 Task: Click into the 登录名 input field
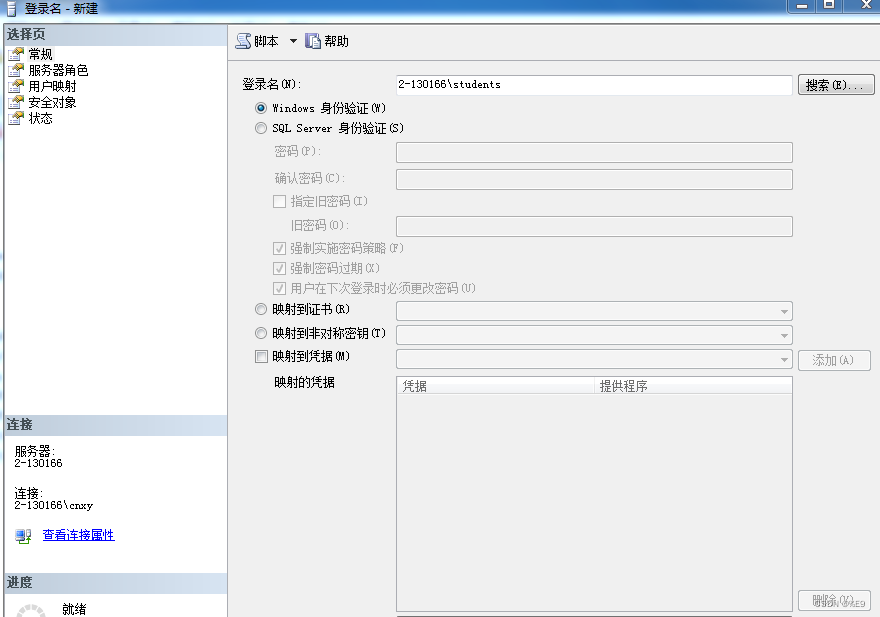click(x=594, y=85)
